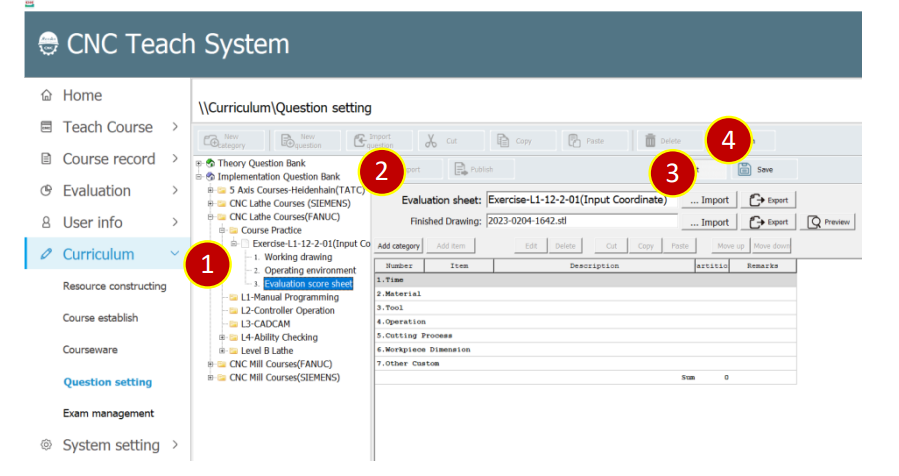The image size is (899, 476).
Task: Collapse the CNC Lathe Courses(FANUC) folder
Action: 210,217
